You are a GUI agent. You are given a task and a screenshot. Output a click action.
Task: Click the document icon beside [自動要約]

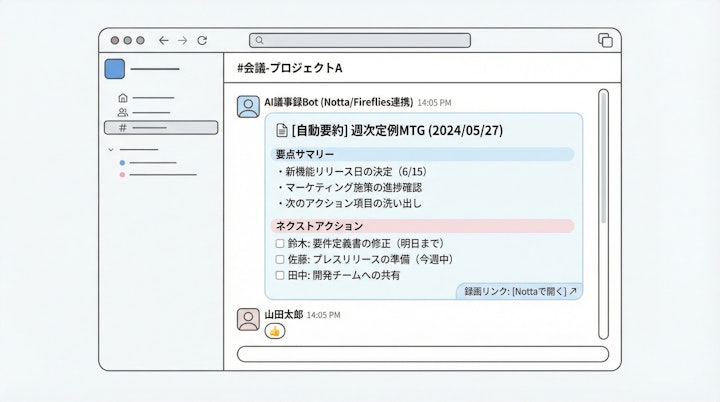(x=281, y=130)
